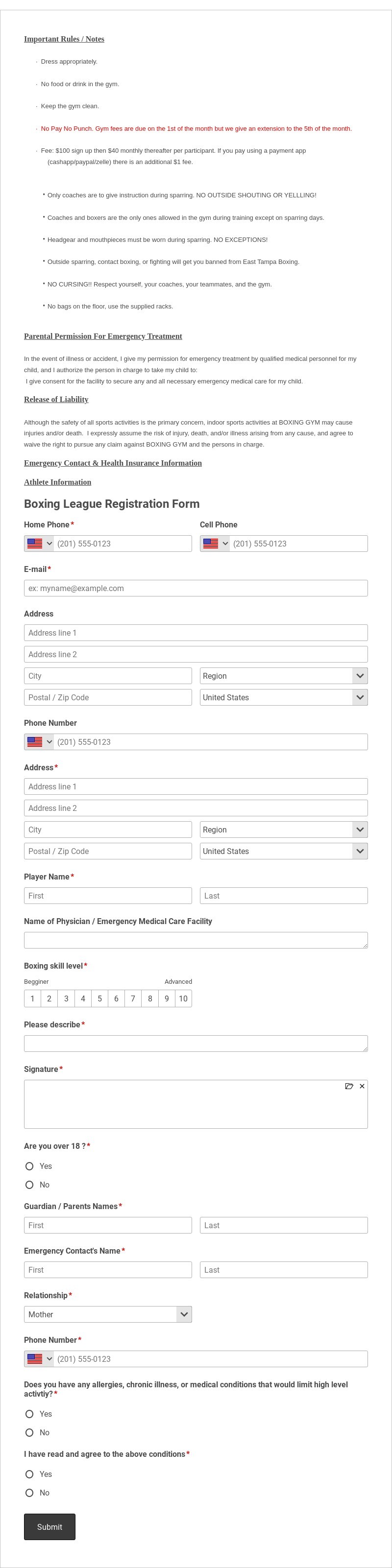Click the Cell Phone number field
Viewport: 392px width, 1568px height.
[x=299, y=544]
